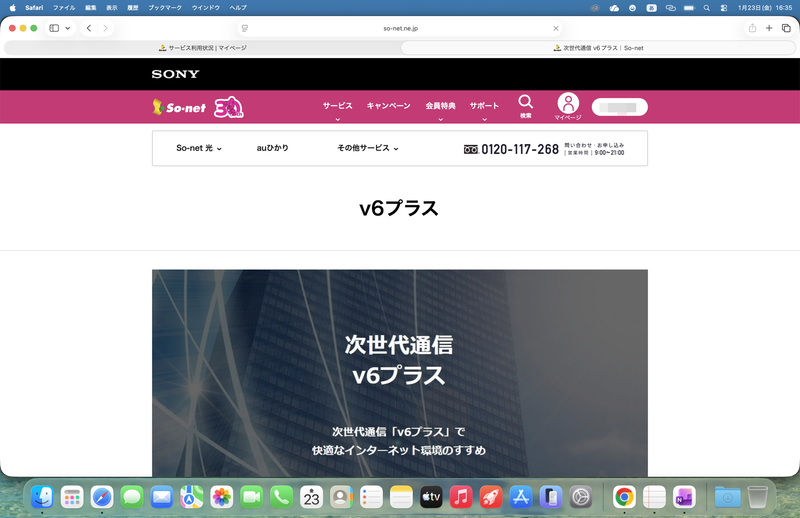Image resolution: width=800 pixels, height=518 pixels.
Task: Click the SONY logo in black header
Action: click(176, 74)
